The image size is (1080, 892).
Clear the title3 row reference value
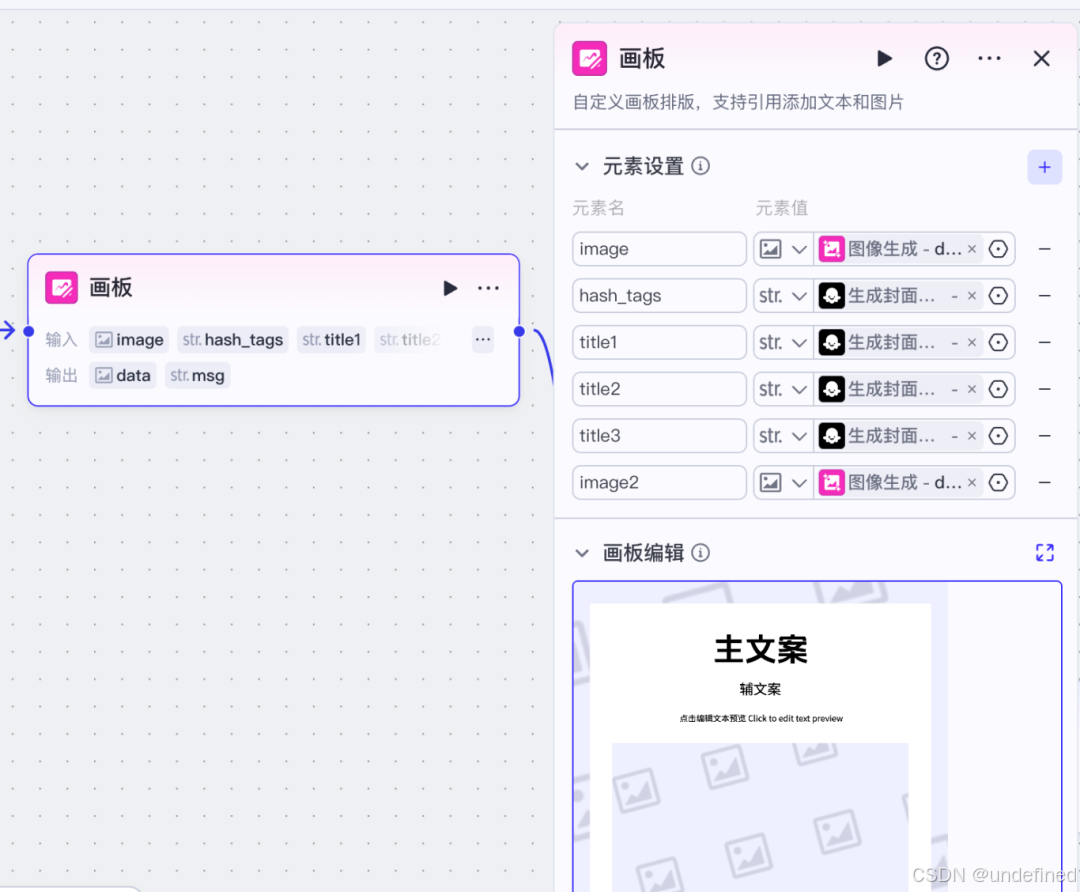tap(972, 436)
